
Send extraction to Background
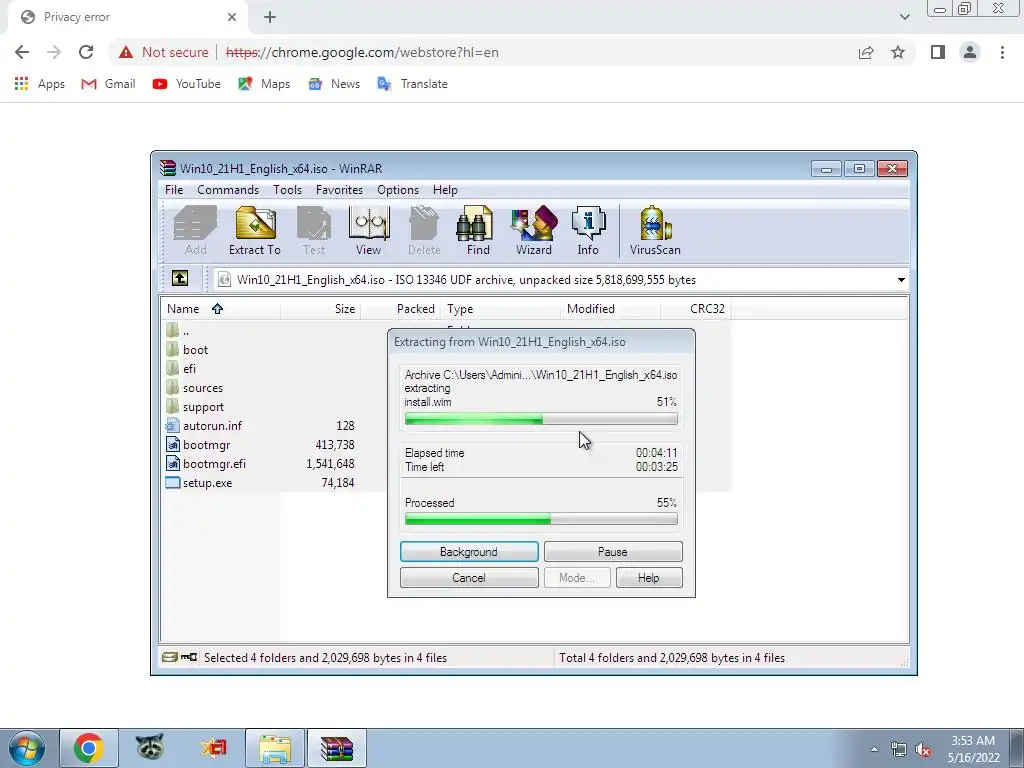point(469,552)
